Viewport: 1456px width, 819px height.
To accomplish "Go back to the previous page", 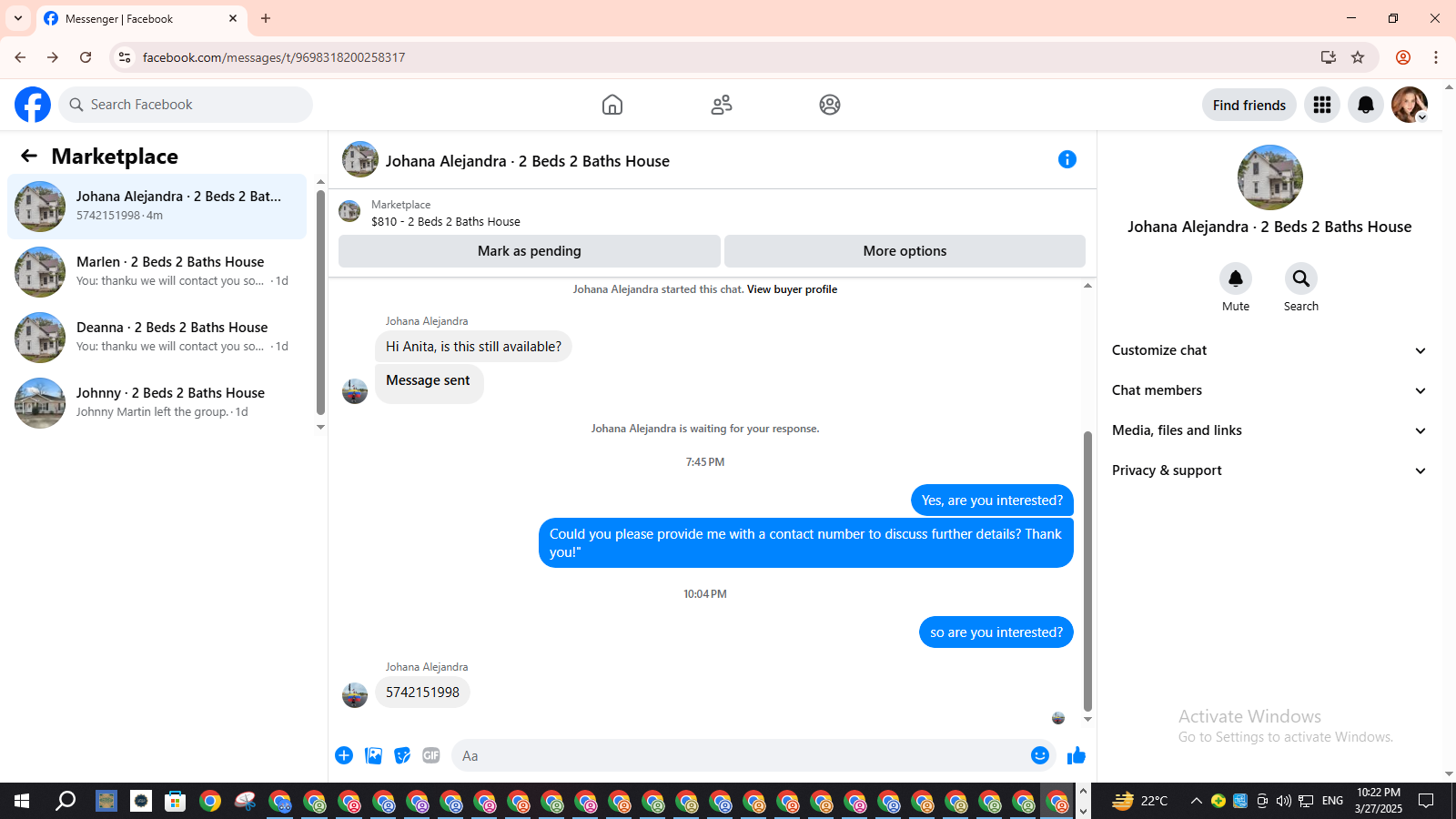I will click(x=20, y=57).
